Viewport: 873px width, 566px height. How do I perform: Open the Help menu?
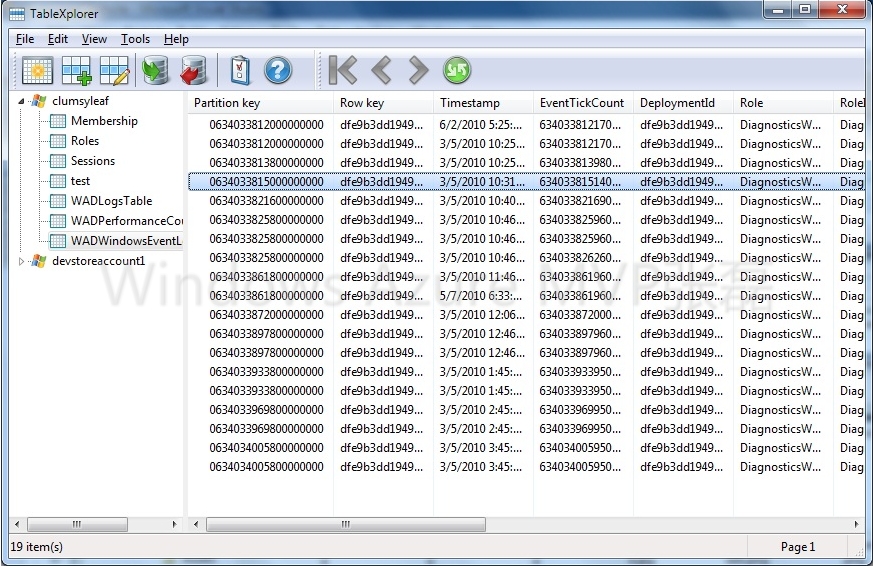coord(176,39)
